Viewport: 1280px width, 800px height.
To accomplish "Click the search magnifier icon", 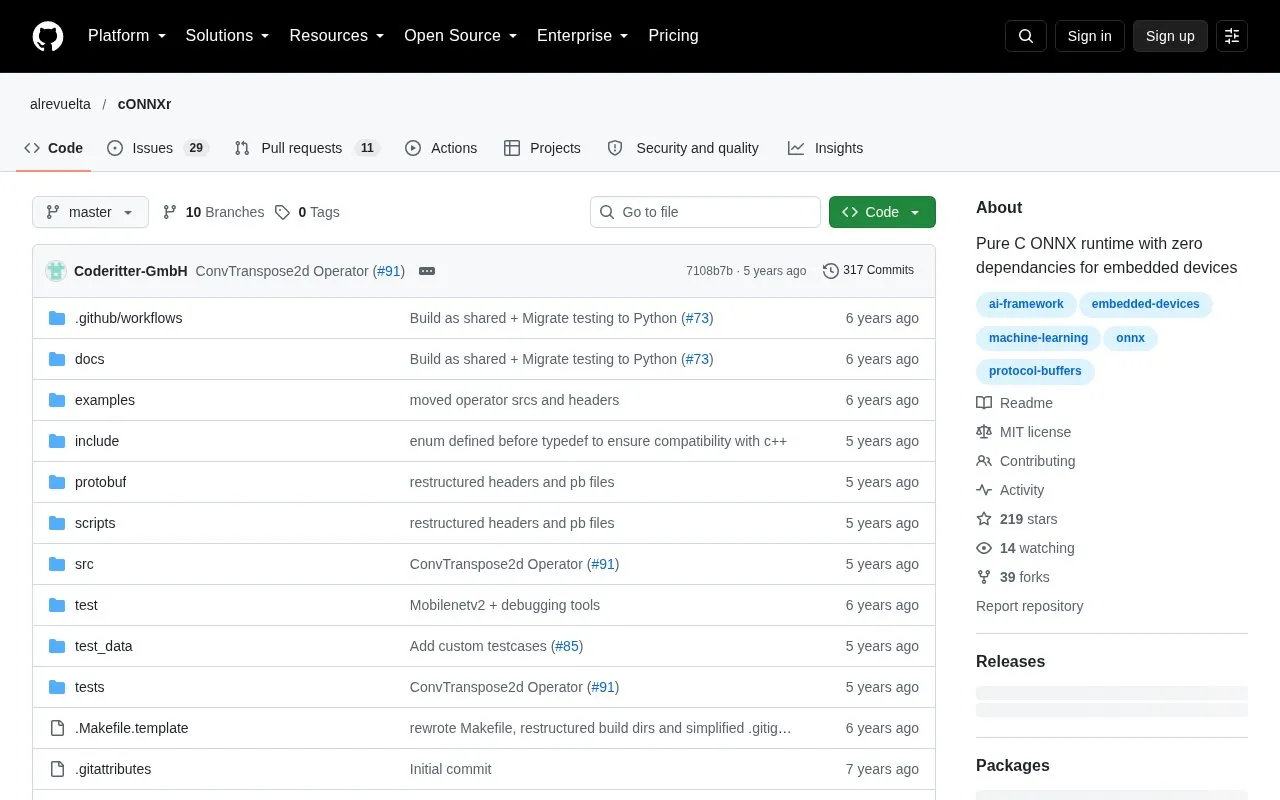I will 1026,36.
